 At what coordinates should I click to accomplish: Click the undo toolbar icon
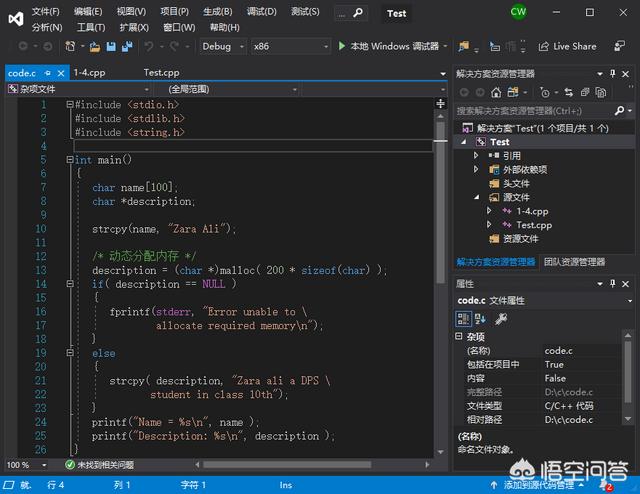click(x=149, y=47)
